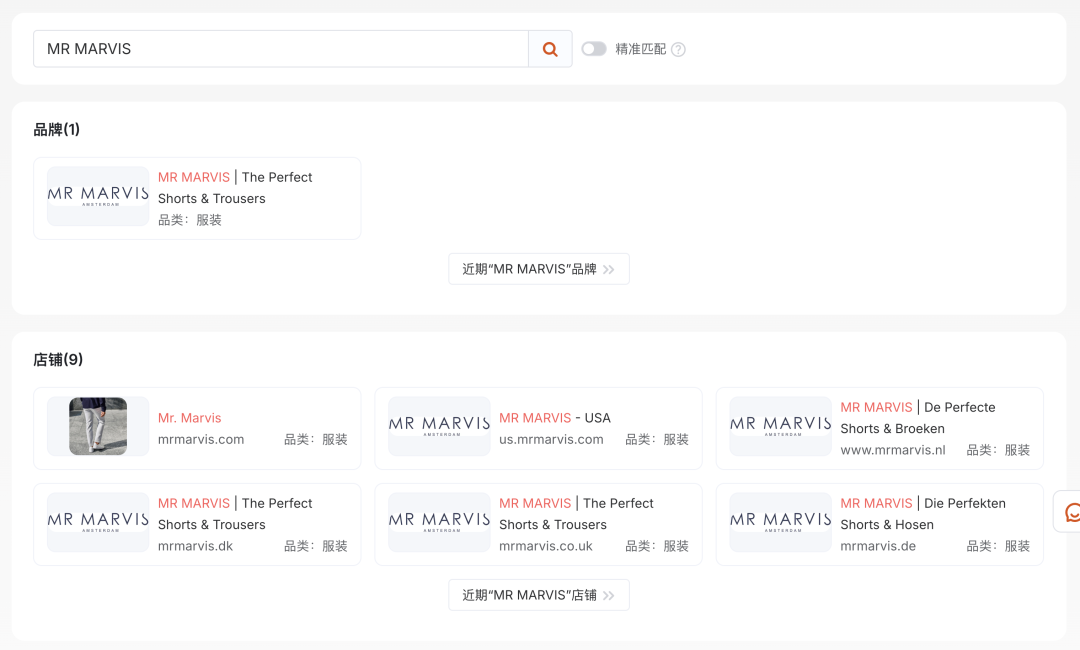The image size is (1080, 650).
Task: Expand 近期“MR MARVIS”品牌 button
Action: pos(538,269)
